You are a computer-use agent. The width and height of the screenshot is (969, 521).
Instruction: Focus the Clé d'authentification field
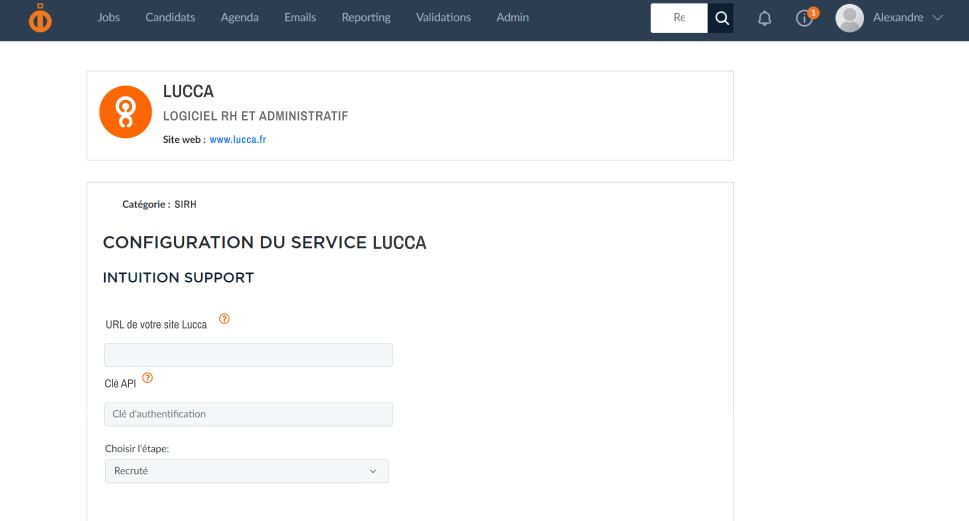pos(248,414)
